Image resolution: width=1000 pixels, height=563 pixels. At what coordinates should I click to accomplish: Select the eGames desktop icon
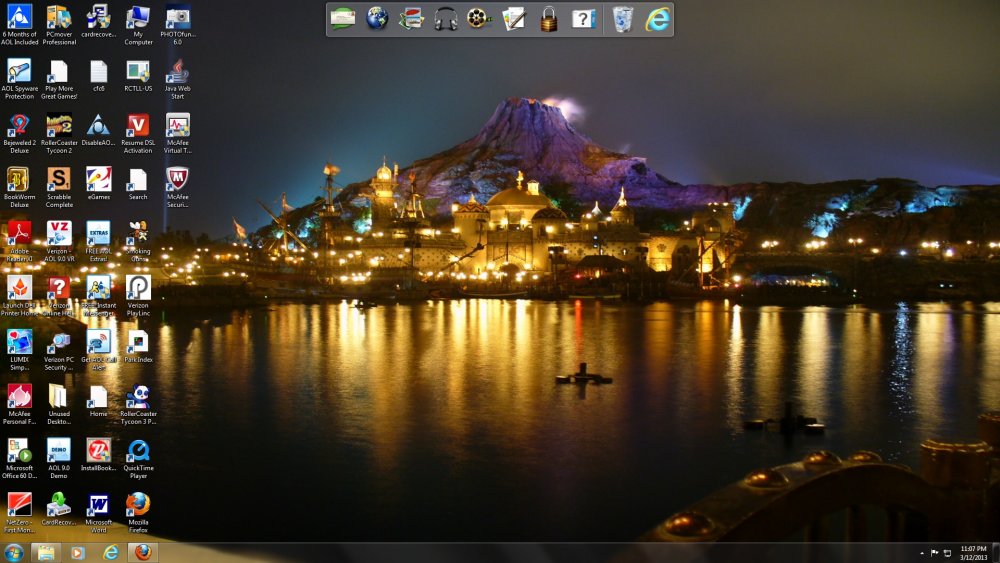coord(98,184)
